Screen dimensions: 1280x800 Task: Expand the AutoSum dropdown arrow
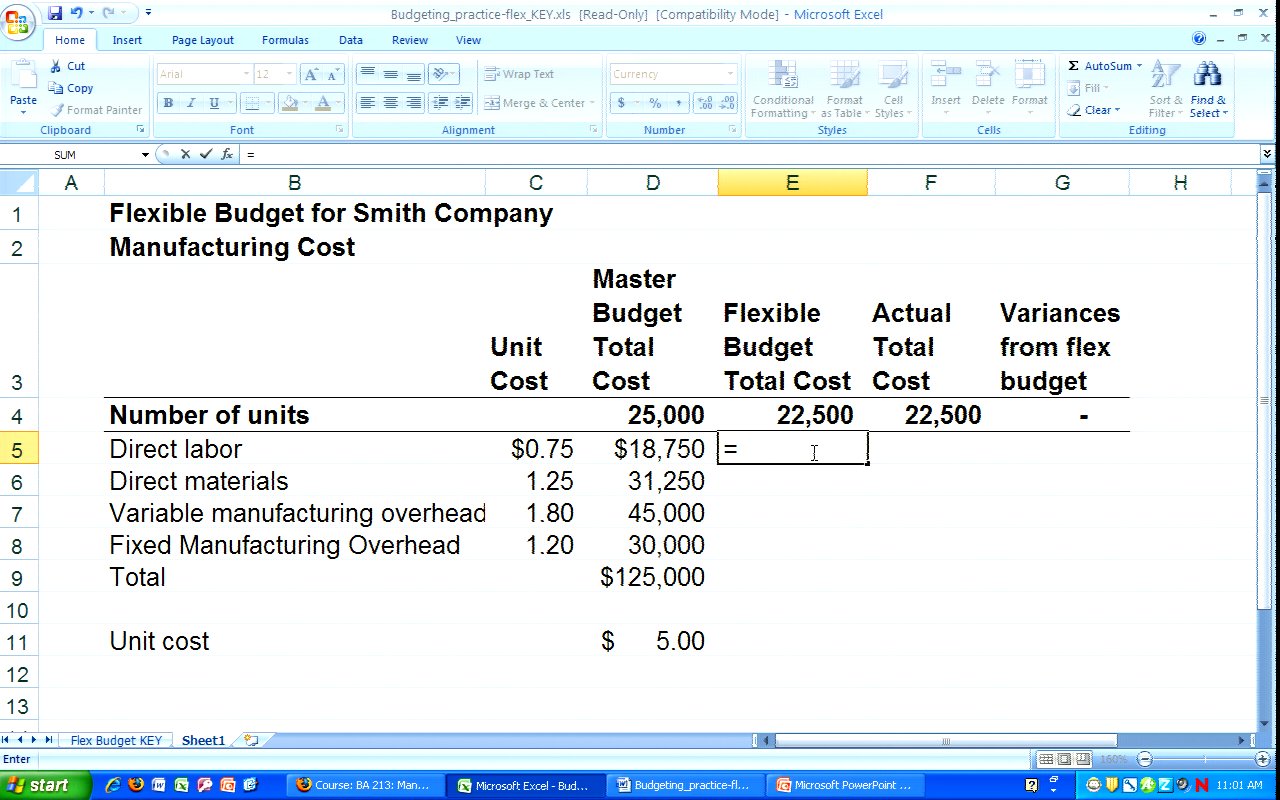[x=1139, y=66]
